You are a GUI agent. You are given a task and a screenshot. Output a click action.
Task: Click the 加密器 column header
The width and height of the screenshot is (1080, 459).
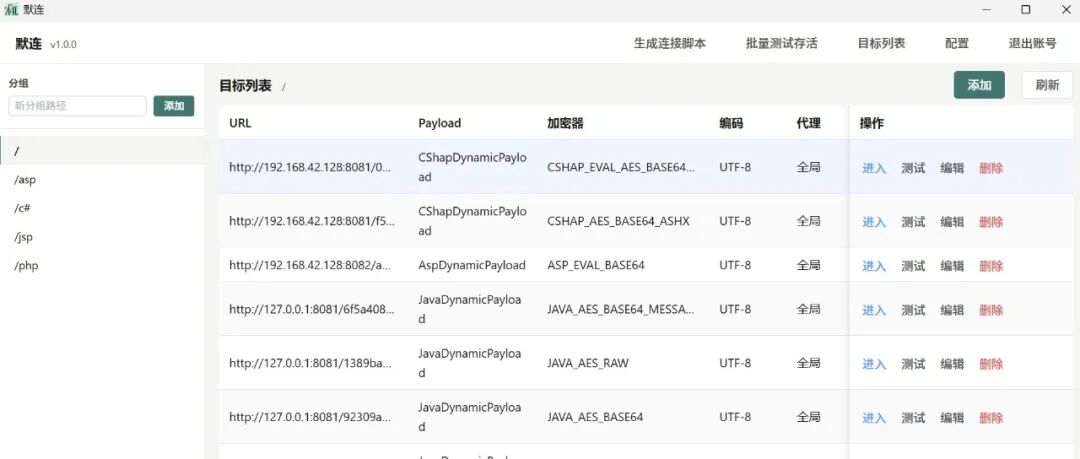[565, 123]
